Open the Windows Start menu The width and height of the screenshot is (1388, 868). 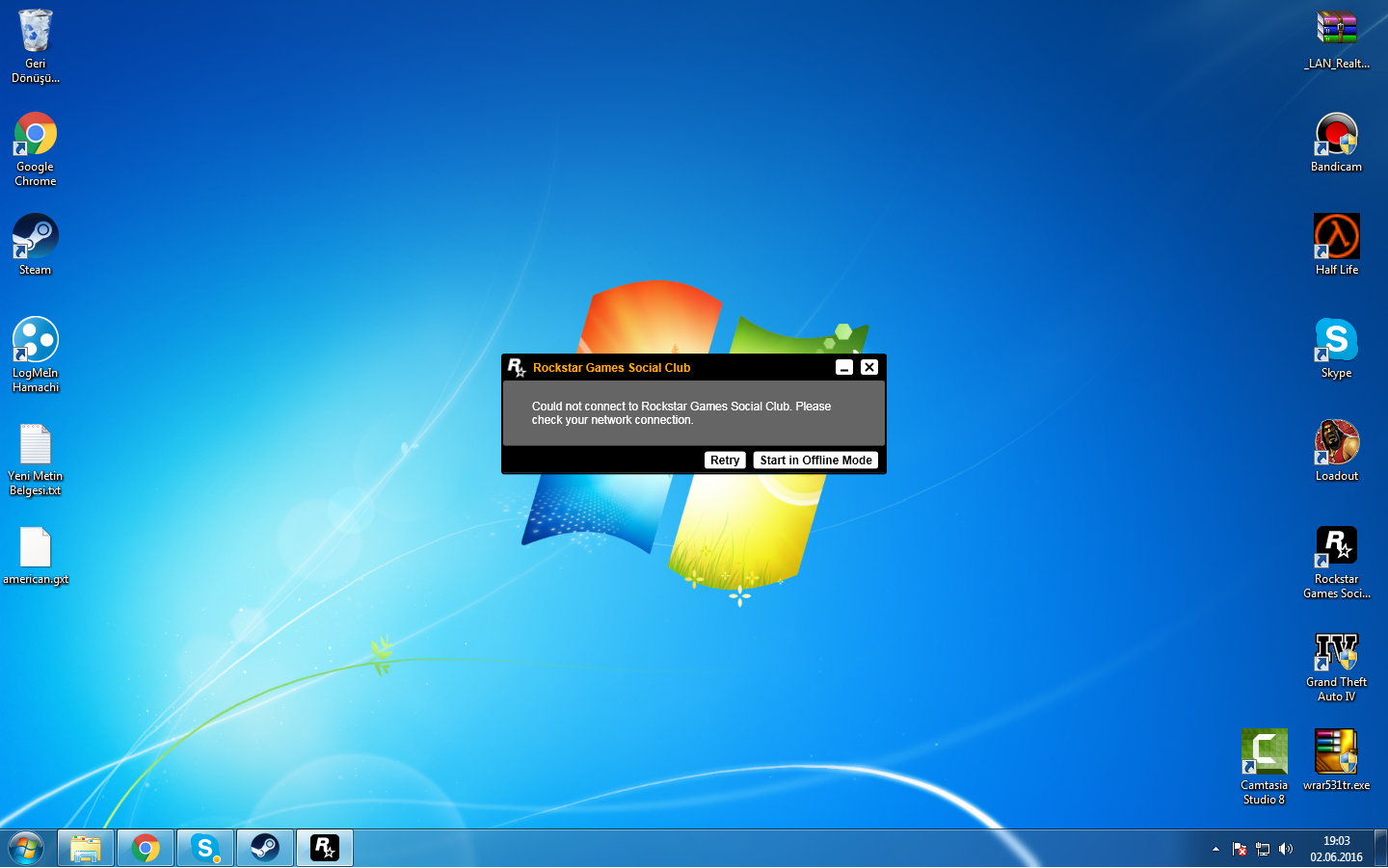[26, 848]
